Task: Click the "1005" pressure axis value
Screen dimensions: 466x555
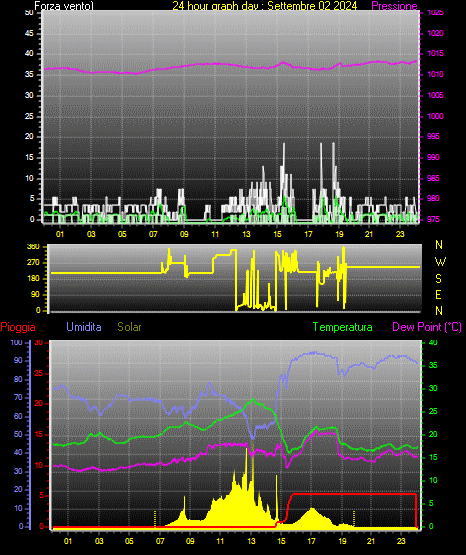Action: click(x=435, y=95)
